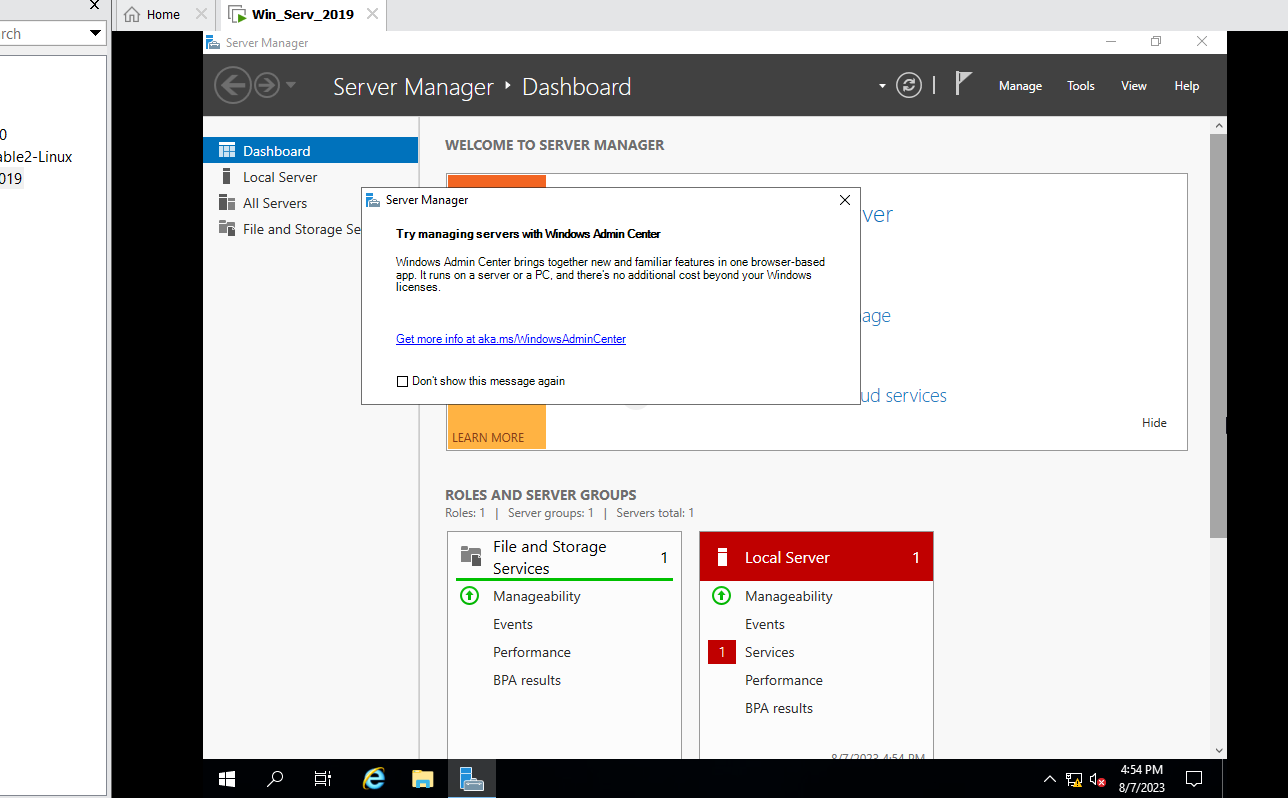Click File and Storage Services tile icon

pyautogui.click(x=470, y=555)
